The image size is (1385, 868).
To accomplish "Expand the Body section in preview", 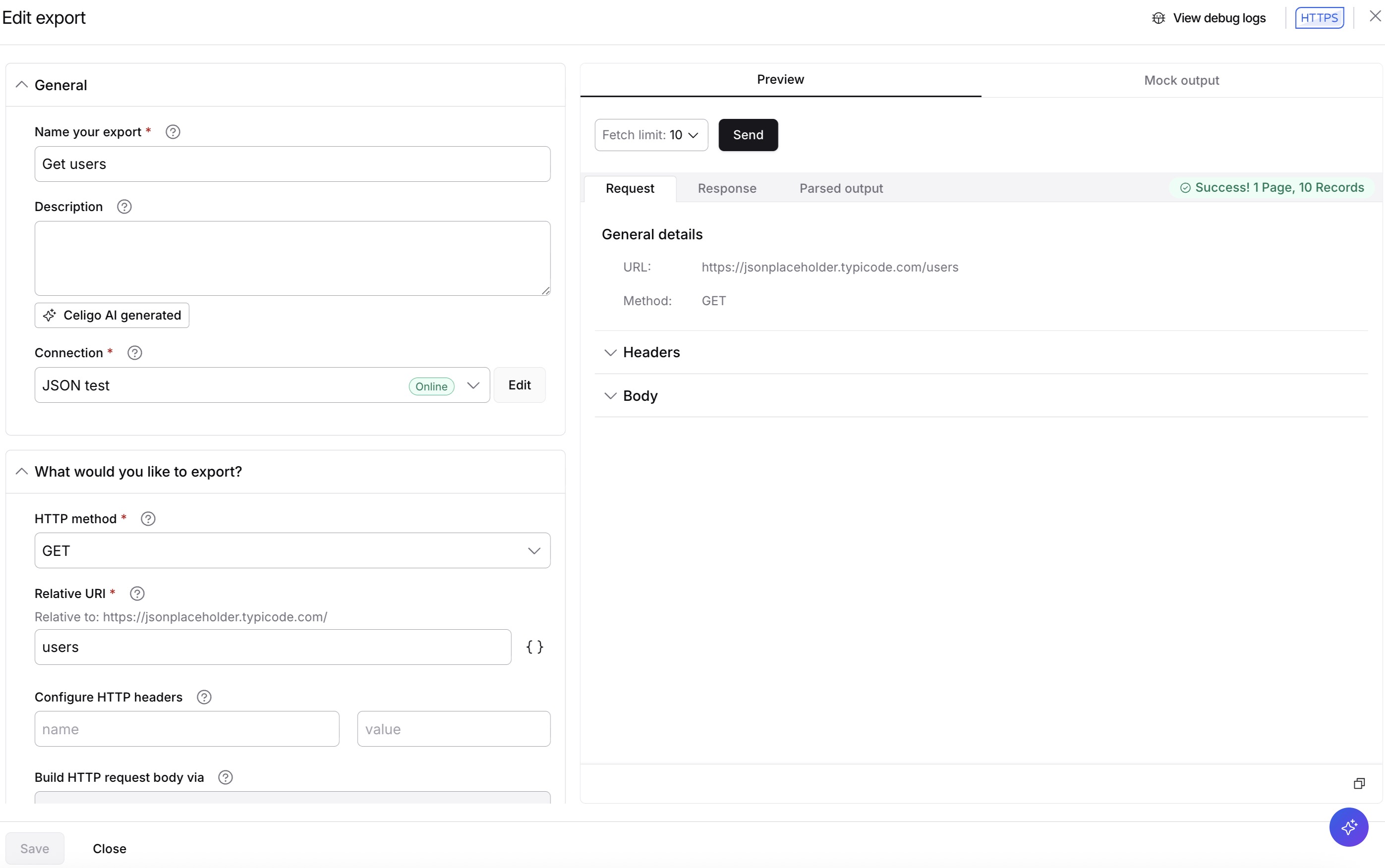I will point(610,396).
